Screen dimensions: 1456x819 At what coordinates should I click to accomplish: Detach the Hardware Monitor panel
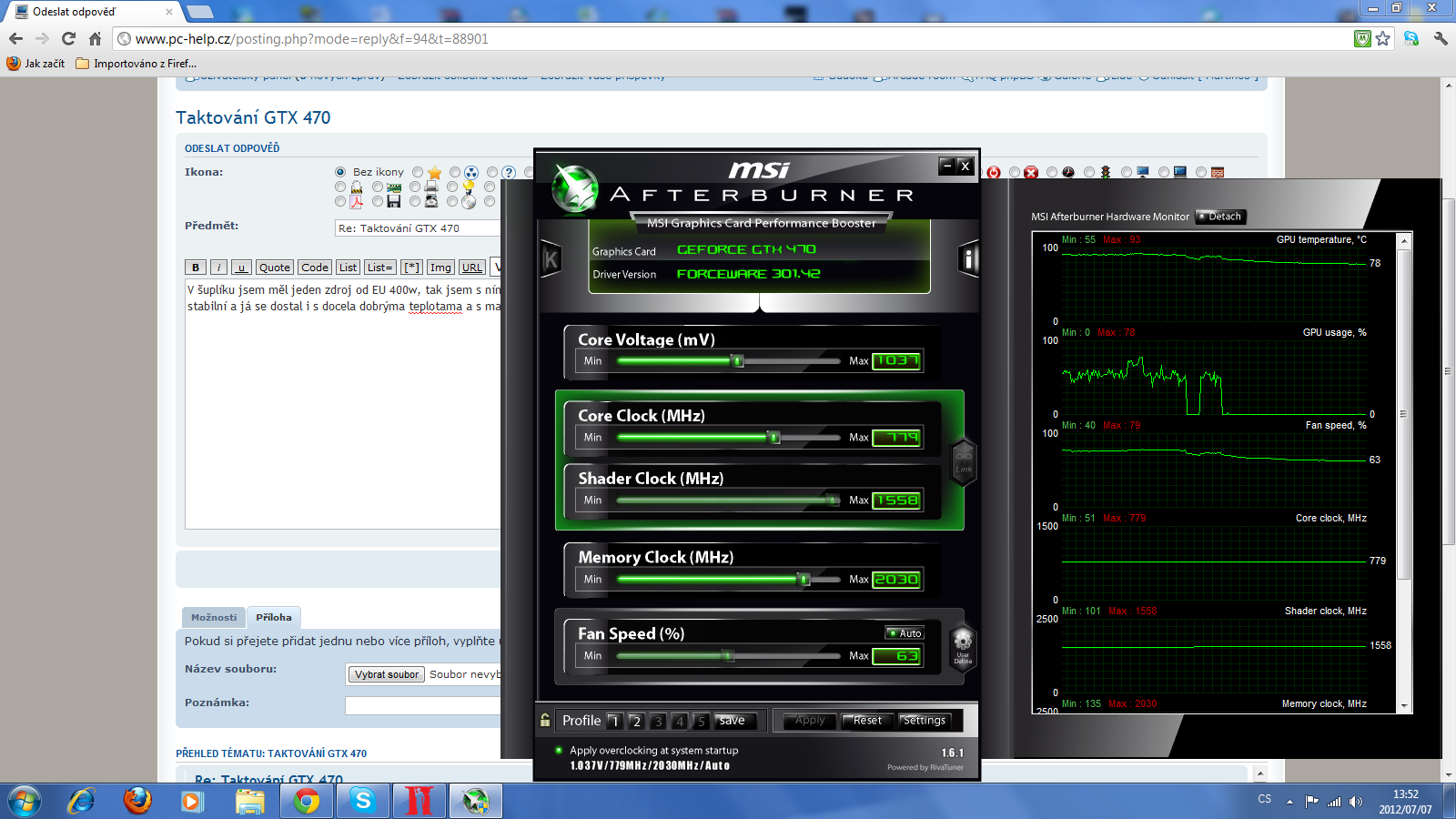pos(1219,217)
